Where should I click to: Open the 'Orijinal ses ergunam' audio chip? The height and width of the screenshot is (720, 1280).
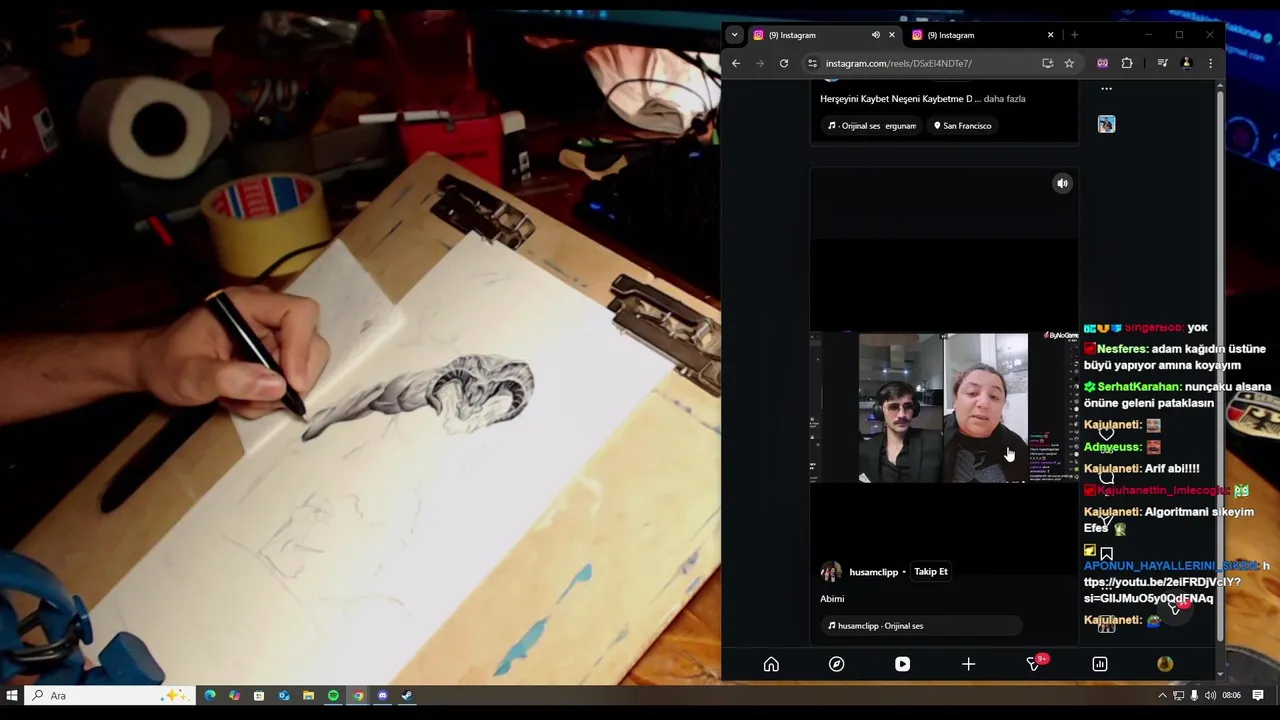tap(872, 126)
